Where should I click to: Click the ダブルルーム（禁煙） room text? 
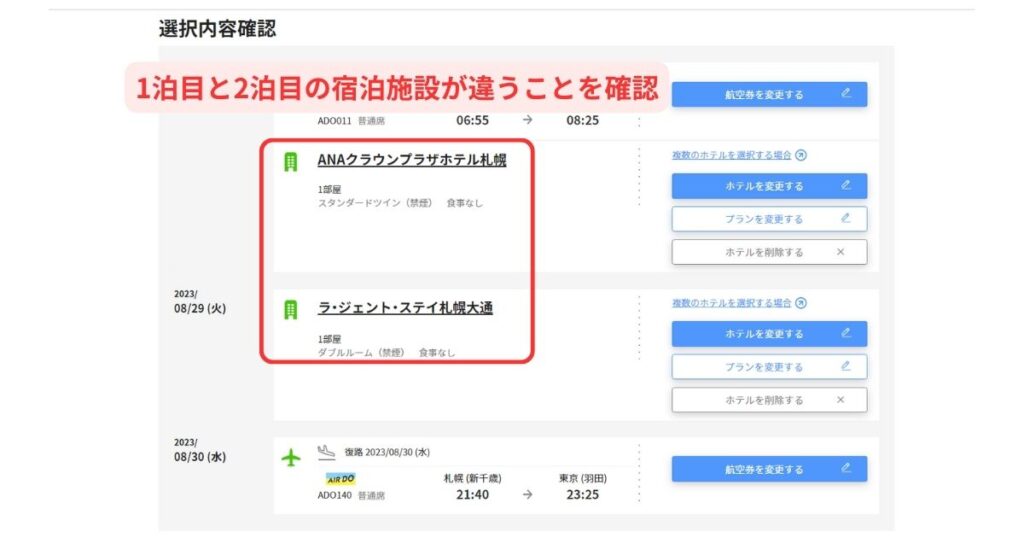[361, 353]
